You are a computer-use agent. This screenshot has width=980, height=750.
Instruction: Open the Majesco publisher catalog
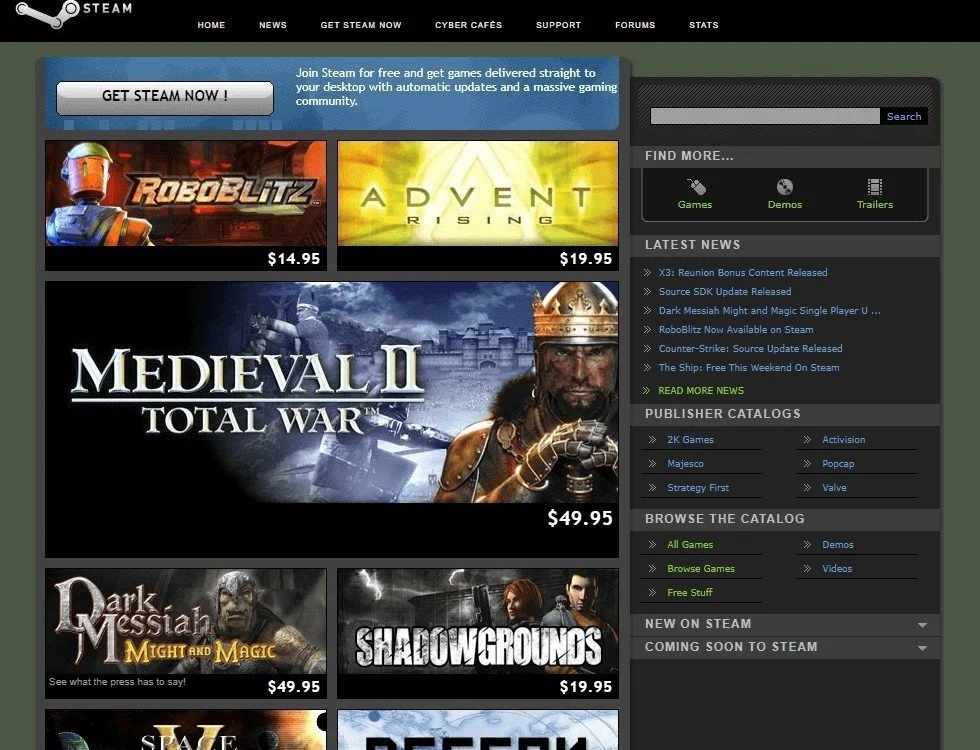point(685,464)
